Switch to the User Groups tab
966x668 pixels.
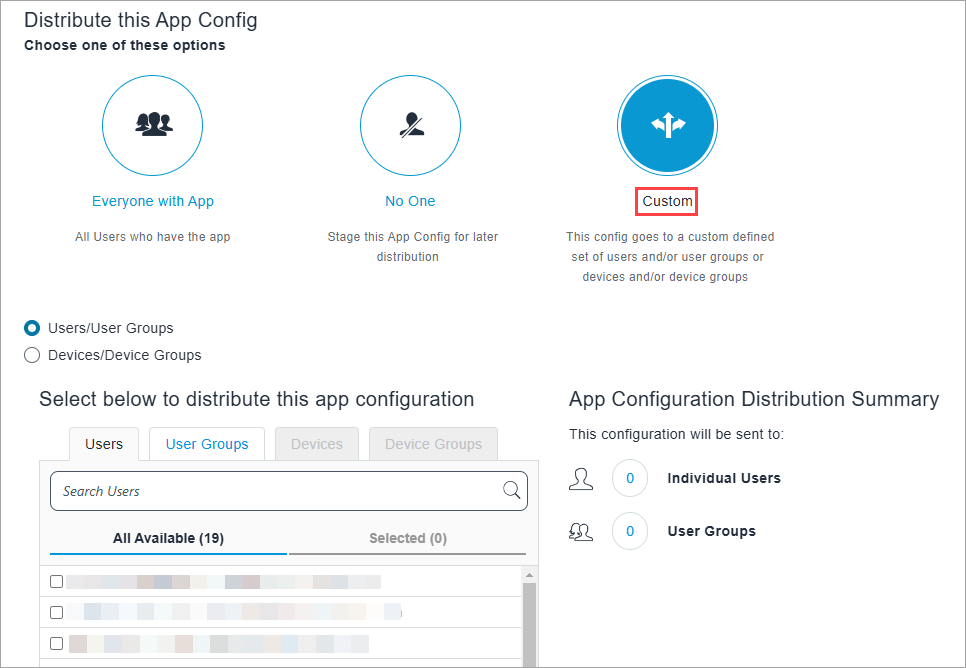pyautogui.click(x=206, y=444)
